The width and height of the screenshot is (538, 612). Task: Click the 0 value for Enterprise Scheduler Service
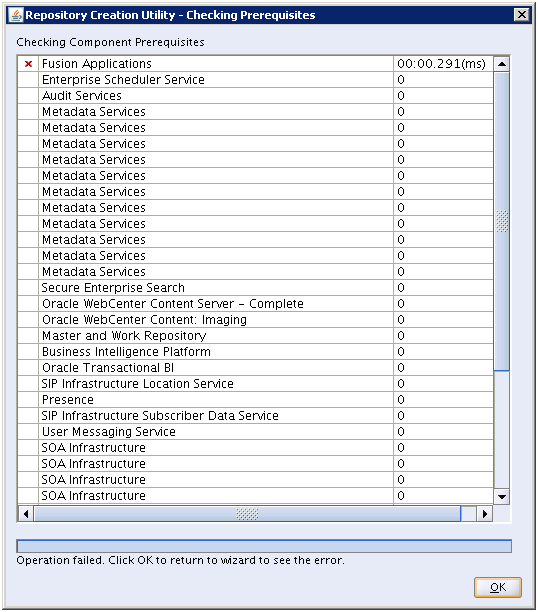tap(443, 80)
